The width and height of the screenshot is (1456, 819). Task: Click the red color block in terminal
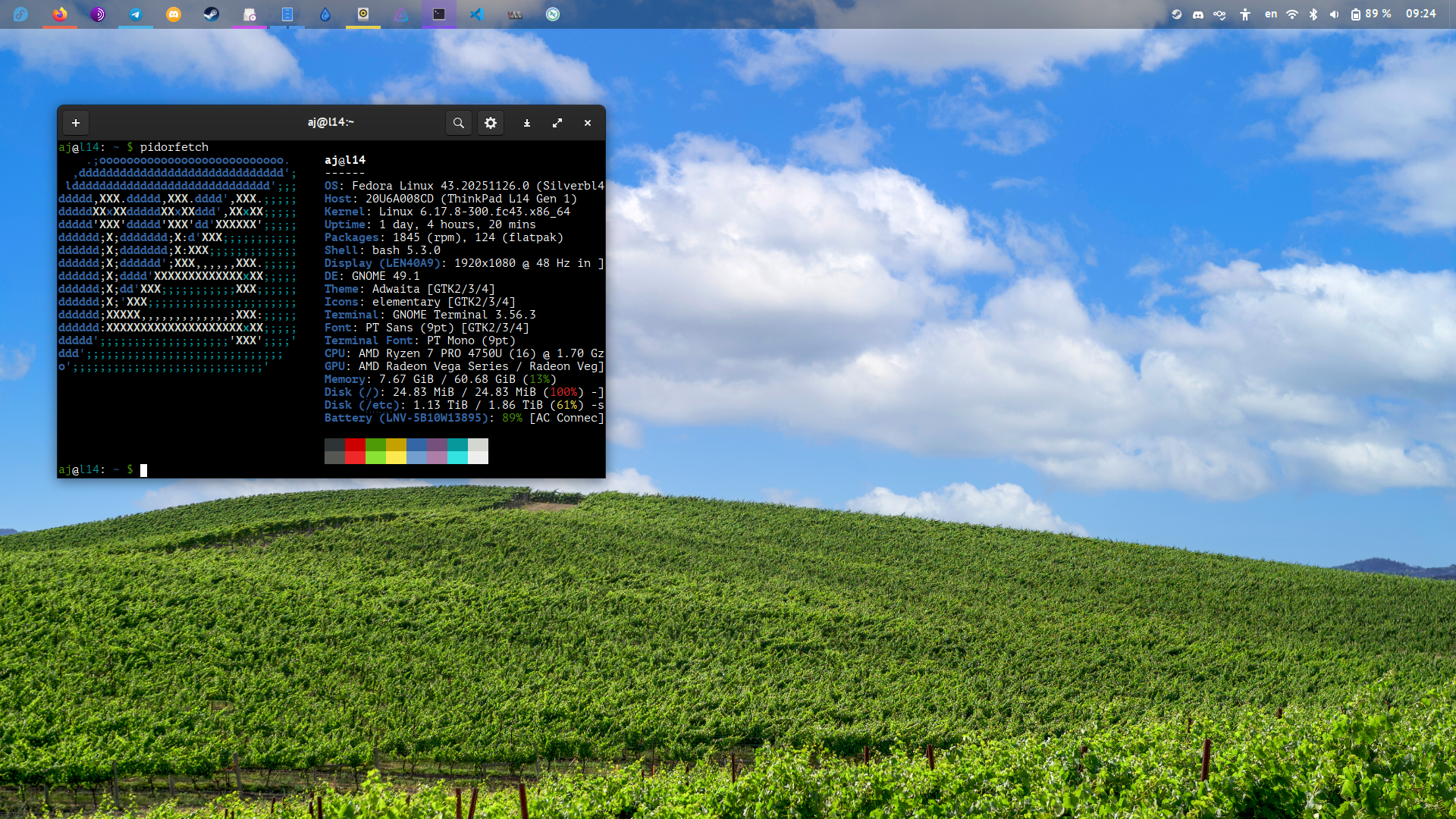(355, 450)
